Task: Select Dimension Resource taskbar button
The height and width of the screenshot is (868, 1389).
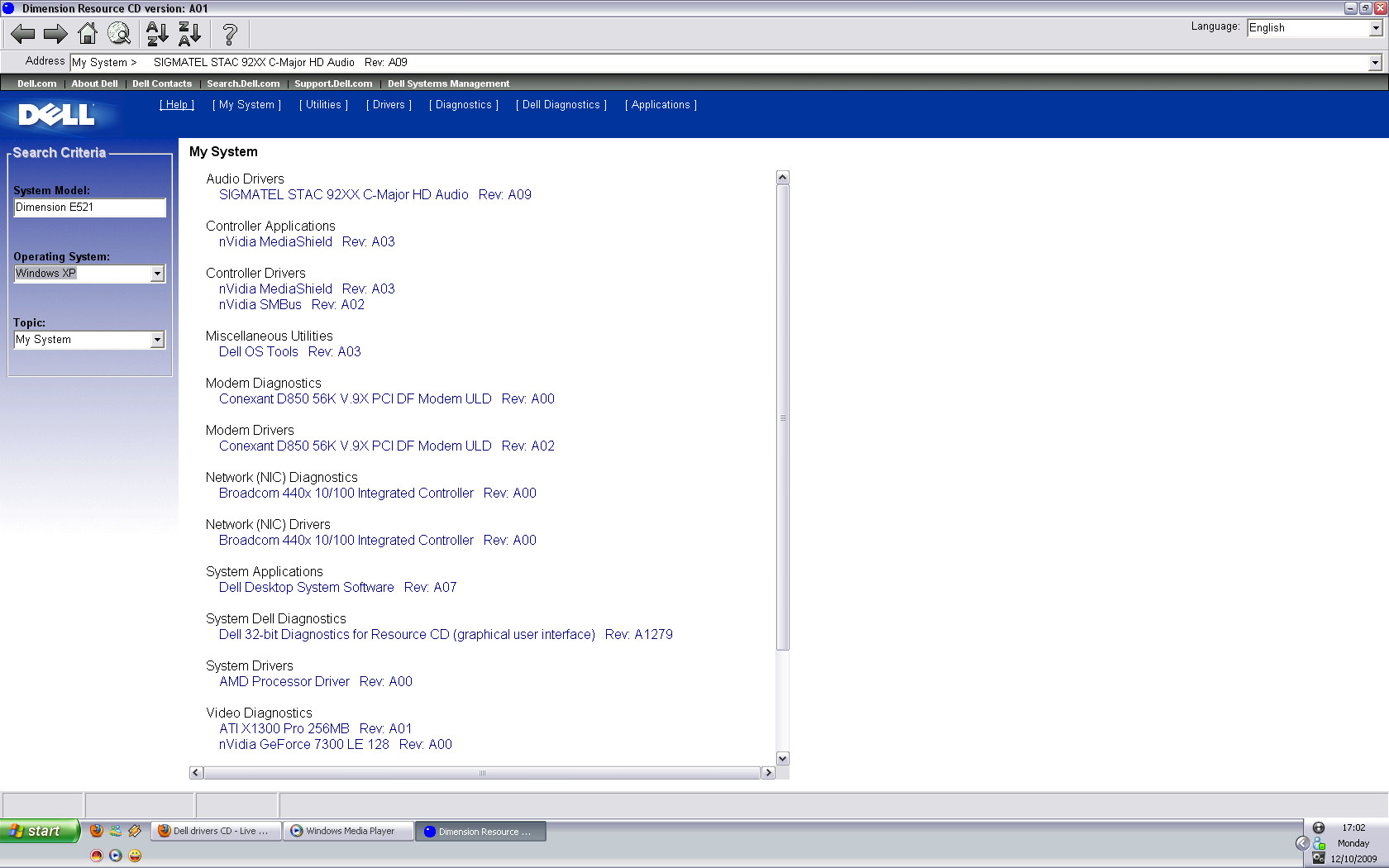Action: (x=480, y=832)
